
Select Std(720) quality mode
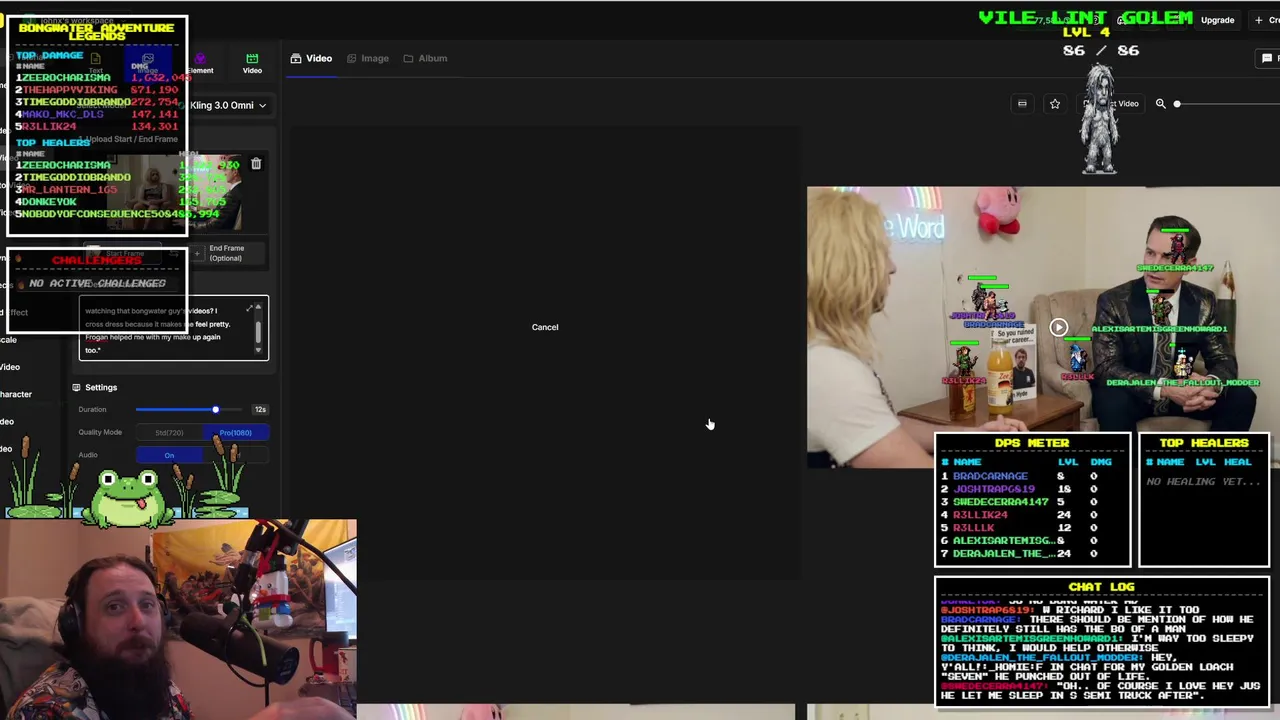[x=169, y=433]
